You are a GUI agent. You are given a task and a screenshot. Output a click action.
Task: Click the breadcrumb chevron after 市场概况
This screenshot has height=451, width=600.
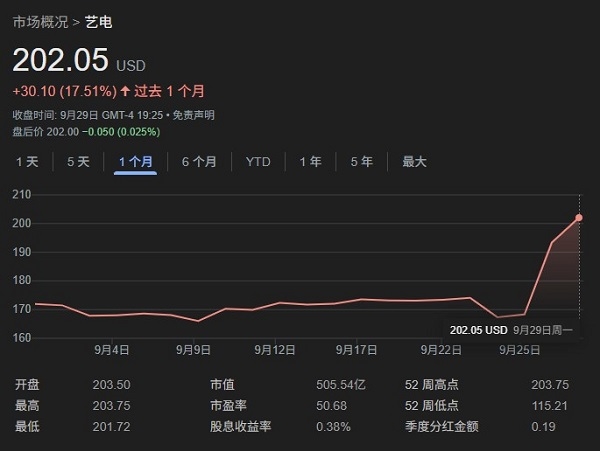pos(76,21)
